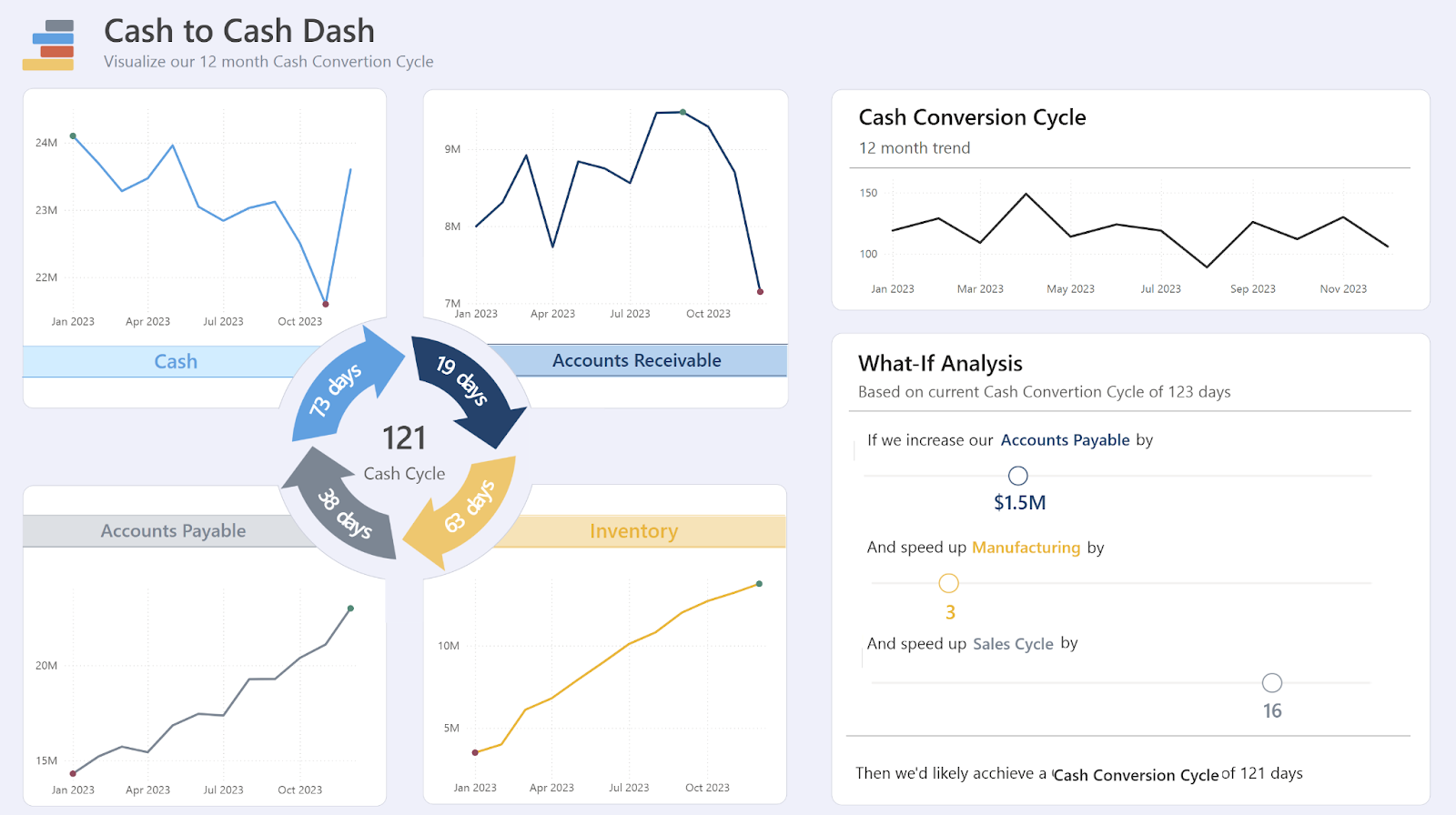Select the blue 73 days cash cycle arrow
The image size is (1456, 815).
(x=339, y=386)
